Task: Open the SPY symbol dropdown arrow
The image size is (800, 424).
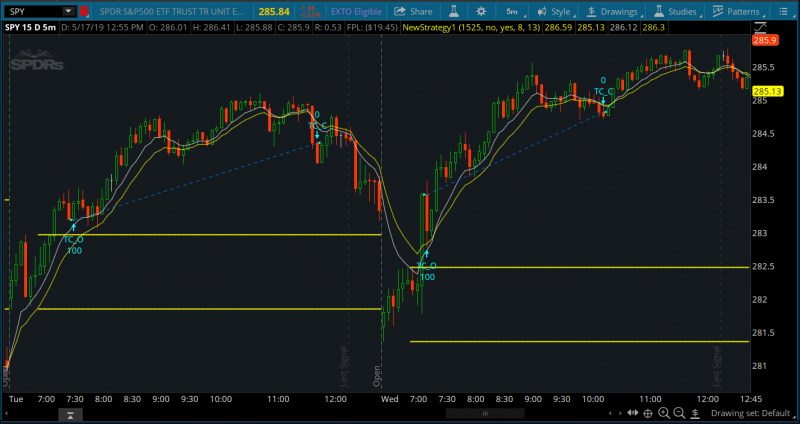Action: pyautogui.click(x=66, y=11)
